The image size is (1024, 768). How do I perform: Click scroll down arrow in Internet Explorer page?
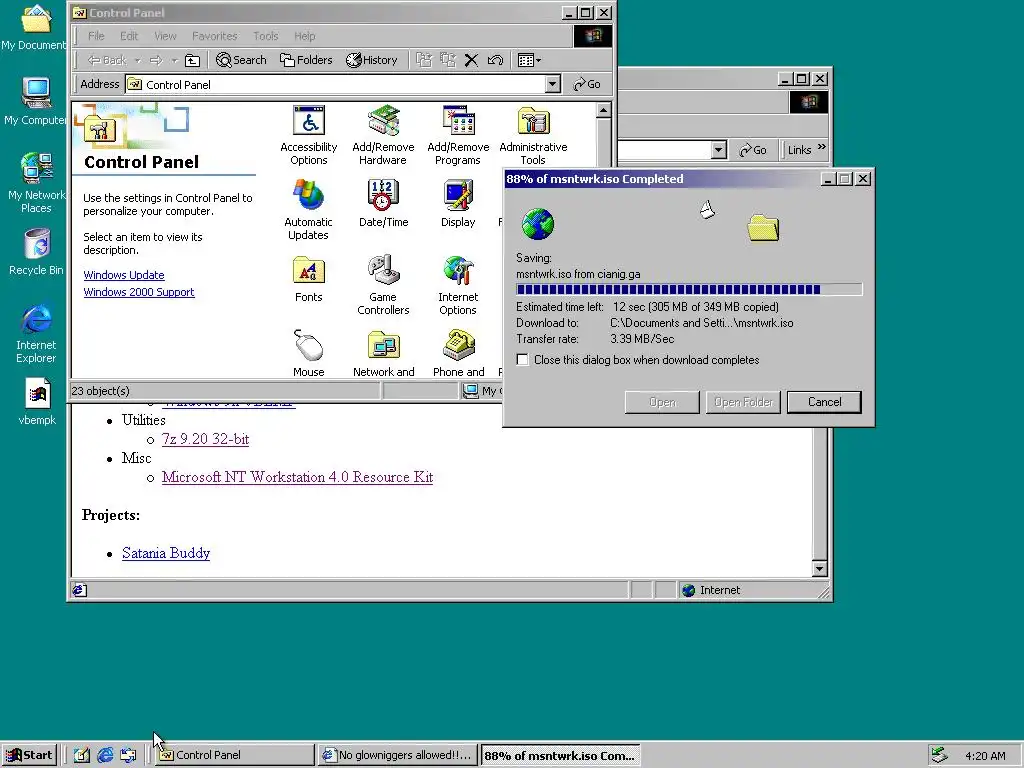820,569
